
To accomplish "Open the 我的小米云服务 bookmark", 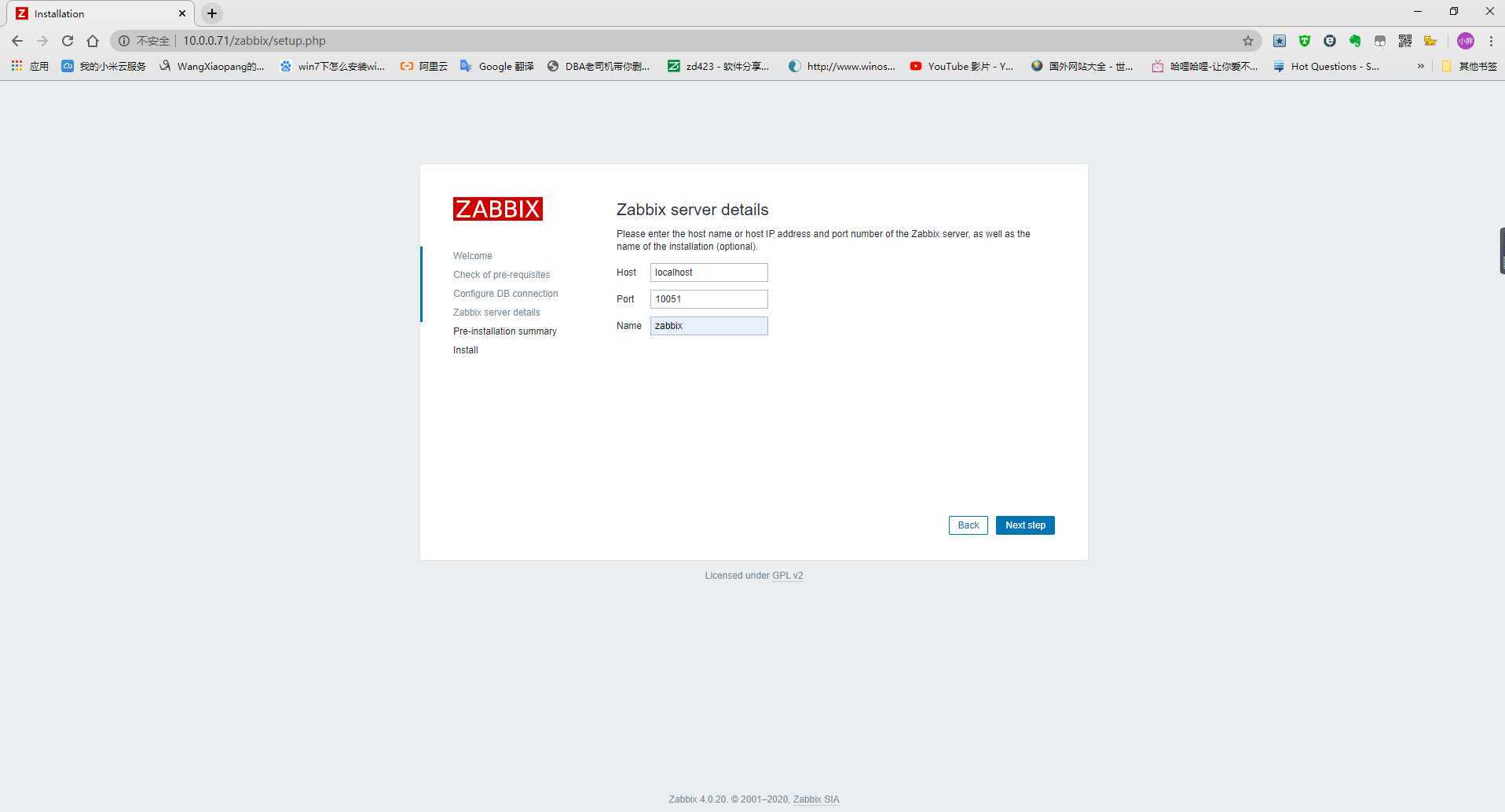I will click(x=104, y=66).
